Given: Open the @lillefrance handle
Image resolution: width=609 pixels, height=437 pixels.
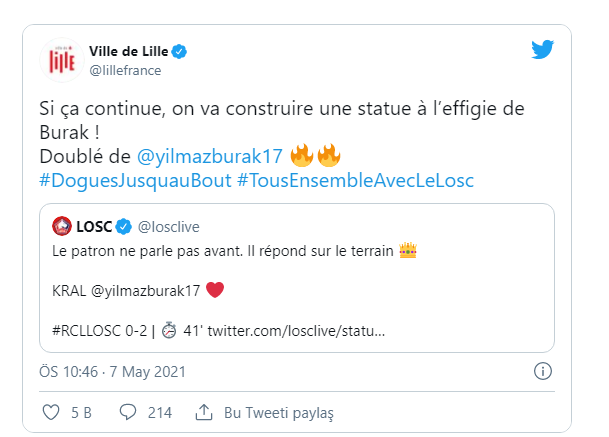Looking at the screenshot, I should point(125,70).
